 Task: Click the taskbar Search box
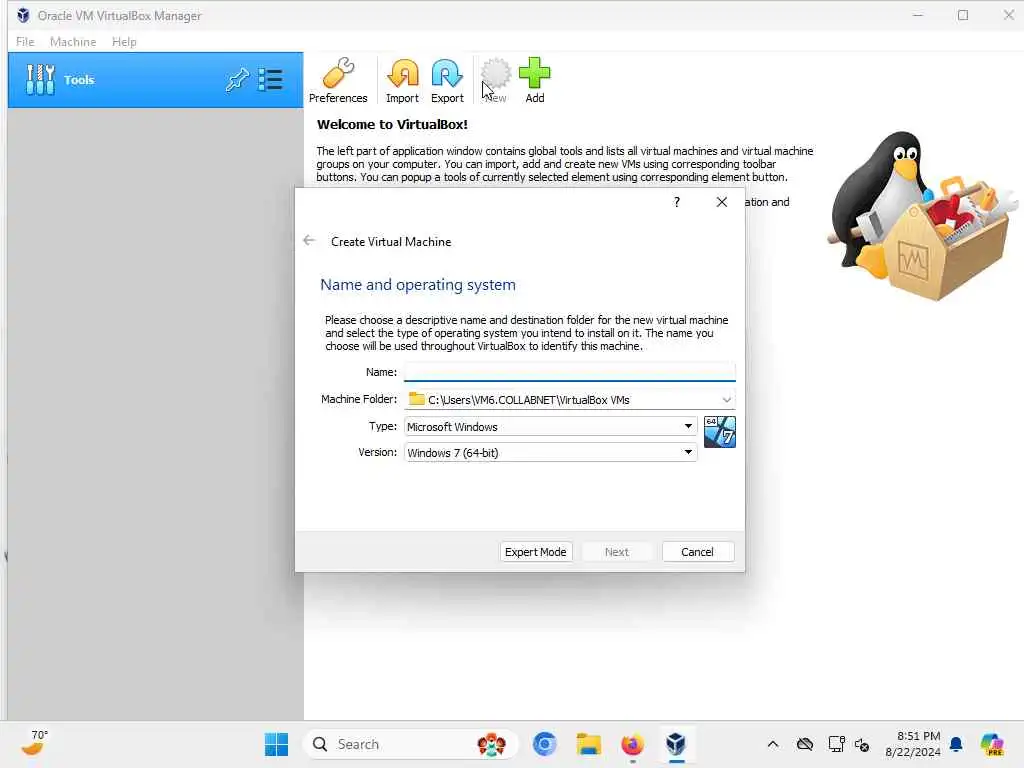coord(410,744)
